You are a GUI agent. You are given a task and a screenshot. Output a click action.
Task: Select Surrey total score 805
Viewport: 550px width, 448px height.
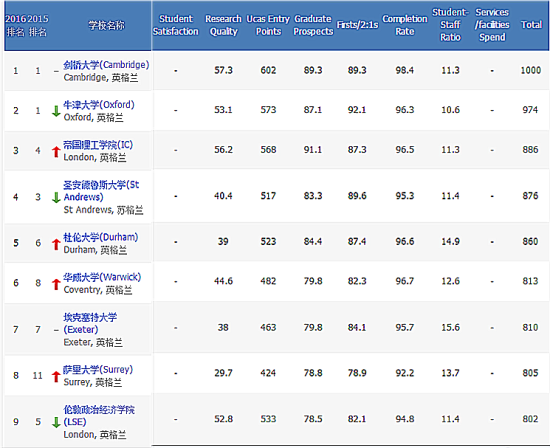pos(530,373)
